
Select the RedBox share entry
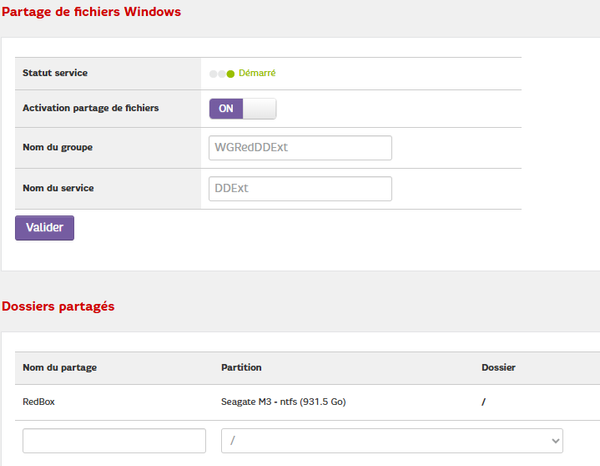click(39, 402)
